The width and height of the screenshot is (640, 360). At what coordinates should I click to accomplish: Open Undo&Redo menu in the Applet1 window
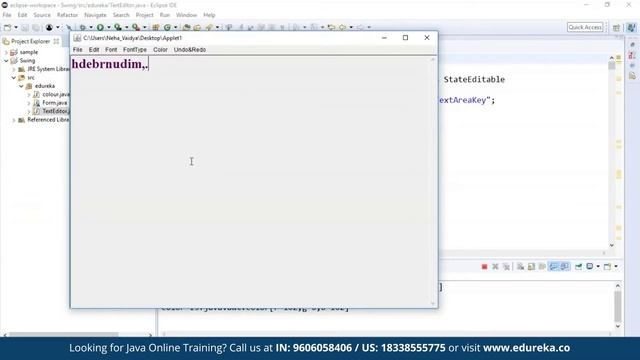[190, 50]
